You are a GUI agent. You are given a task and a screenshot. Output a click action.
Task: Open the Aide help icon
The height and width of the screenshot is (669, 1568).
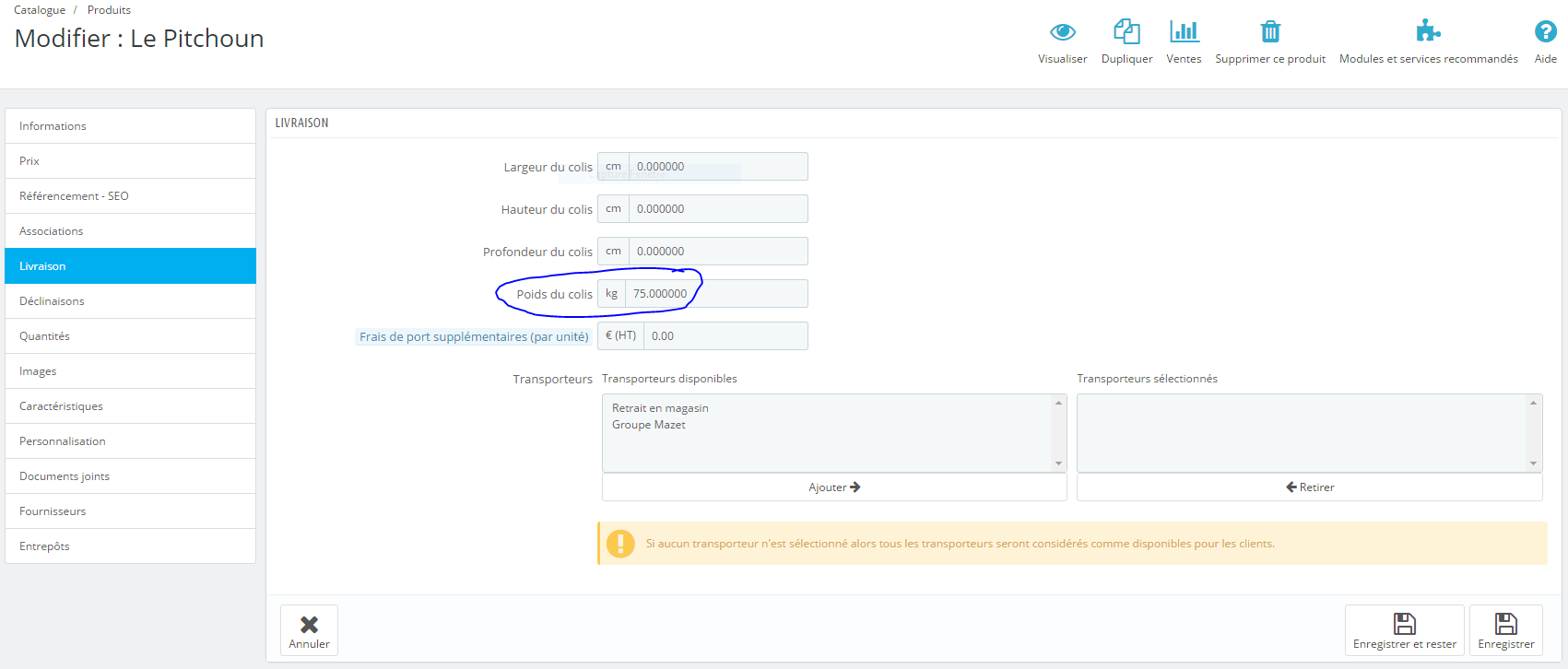(x=1546, y=31)
